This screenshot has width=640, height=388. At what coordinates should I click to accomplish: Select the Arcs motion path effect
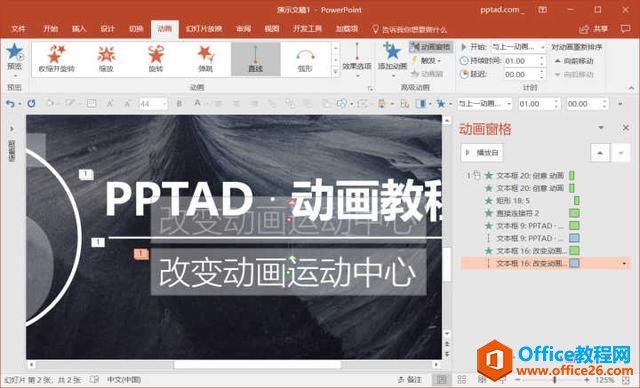[305, 59]
